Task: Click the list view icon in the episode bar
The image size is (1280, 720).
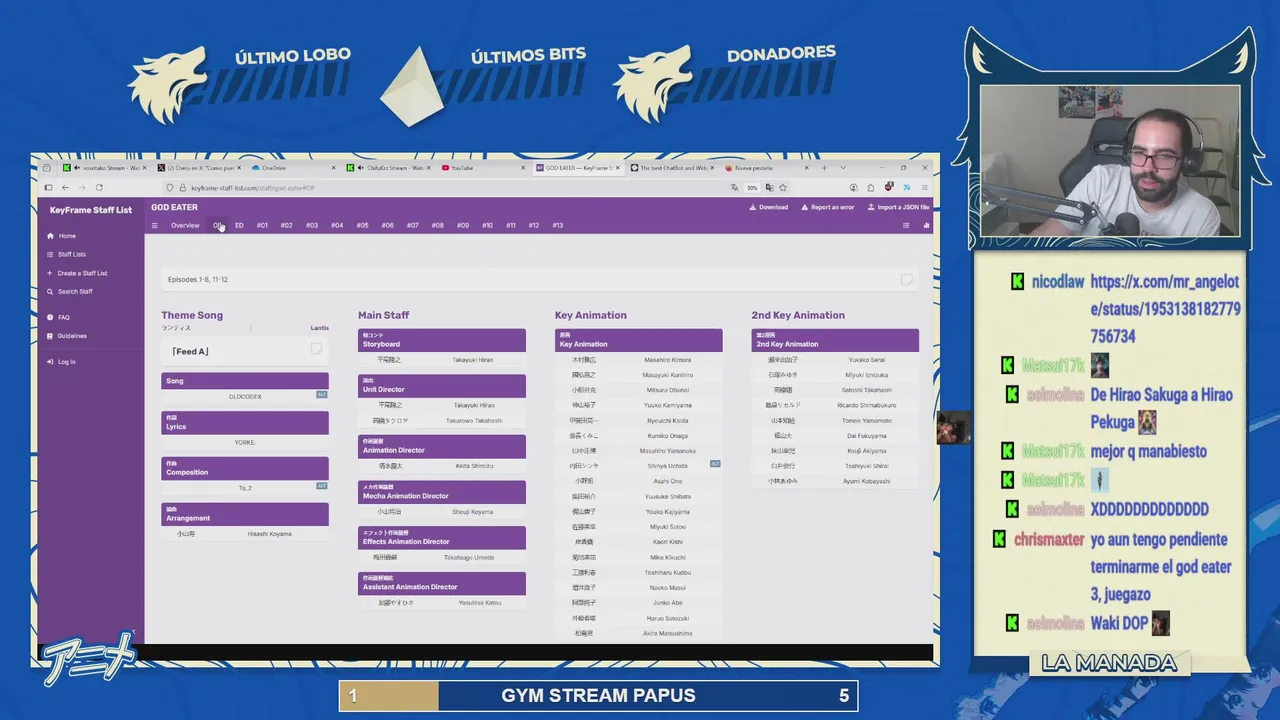Action: 906,225
